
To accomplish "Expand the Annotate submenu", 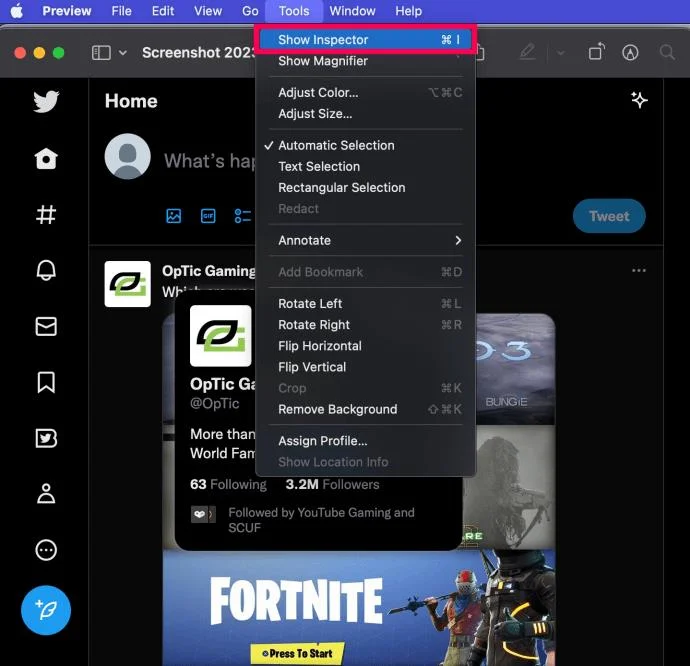I will [365, 240].
